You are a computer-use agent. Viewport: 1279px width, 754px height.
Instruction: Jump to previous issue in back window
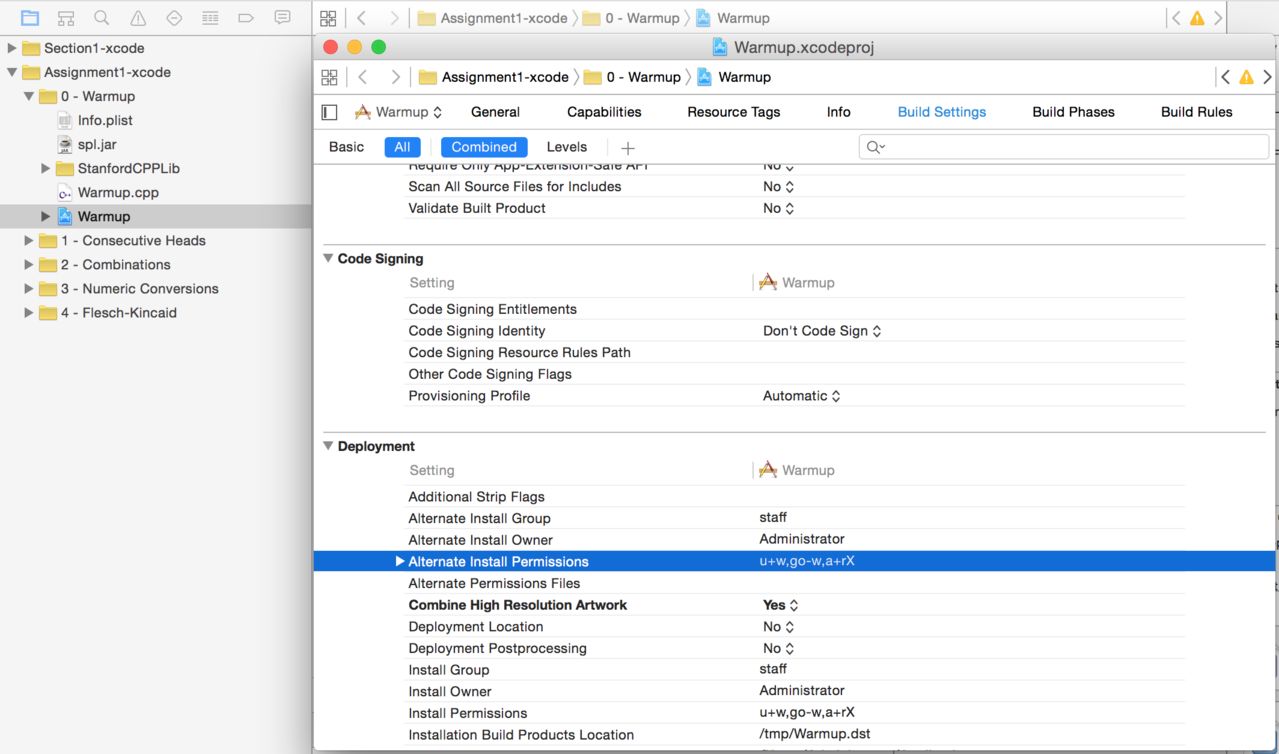click(1177, 18)
